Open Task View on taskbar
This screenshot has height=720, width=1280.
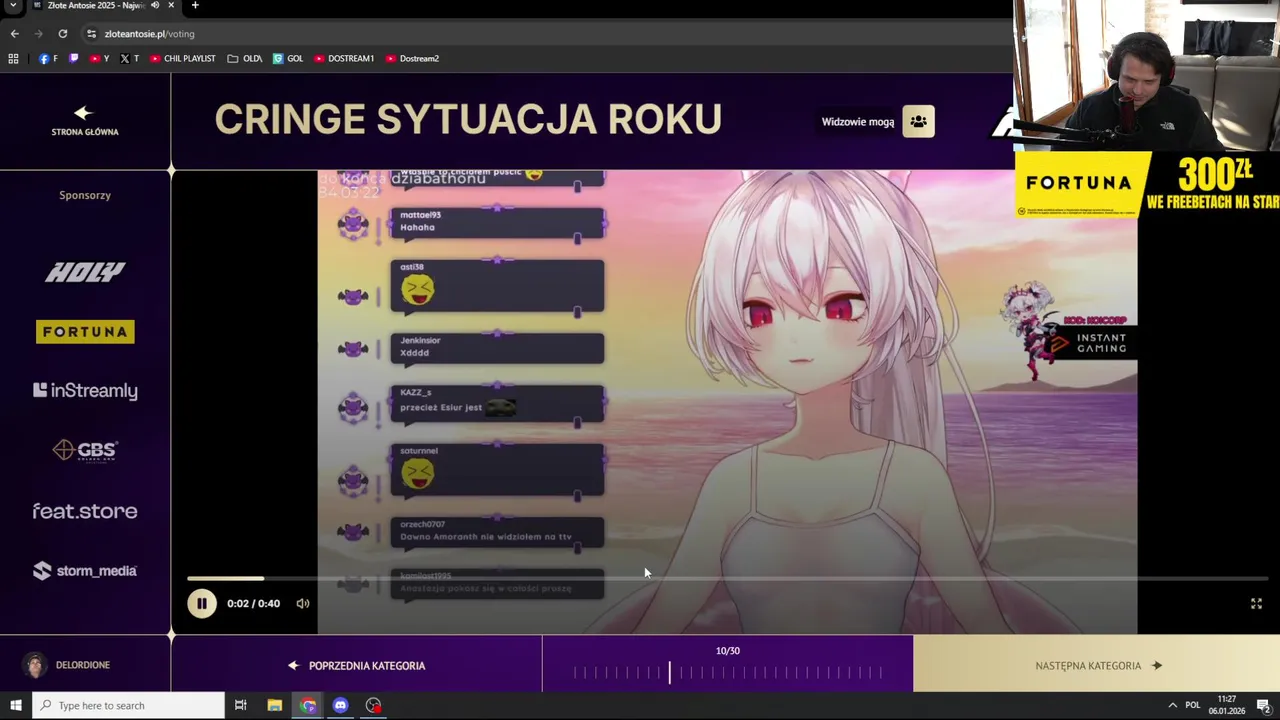(241, 706)
